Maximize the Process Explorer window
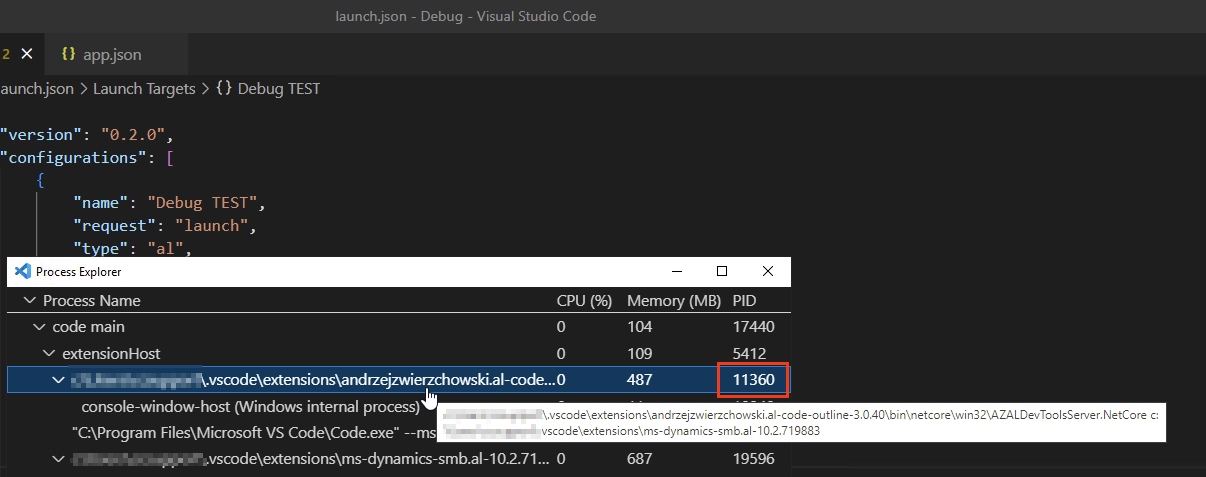Image resolution: width=1206 pixels, height=477 pixels. [x=722, y=271]
